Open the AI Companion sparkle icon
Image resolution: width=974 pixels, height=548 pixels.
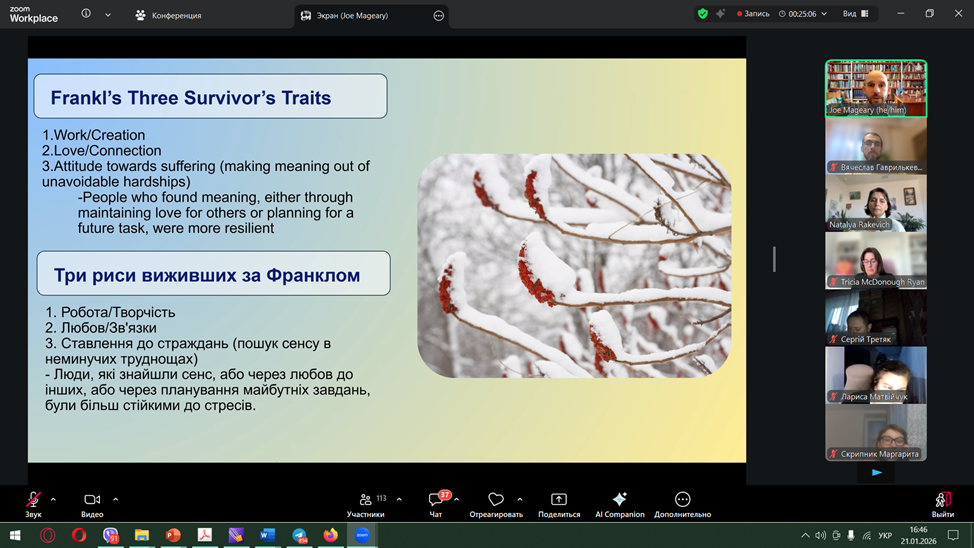[619, 500]
